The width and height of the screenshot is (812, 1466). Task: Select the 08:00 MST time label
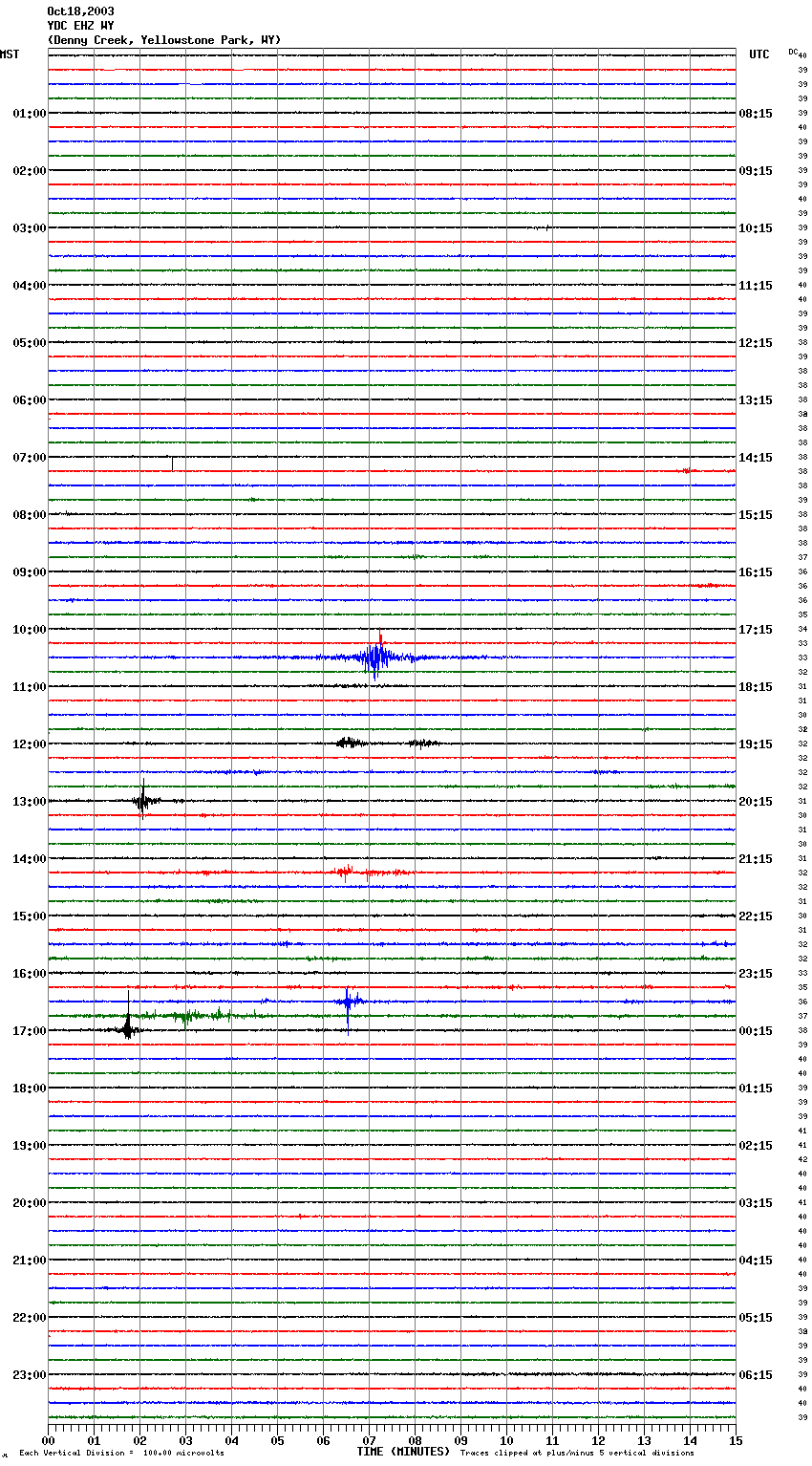click(x=30, y=515)
